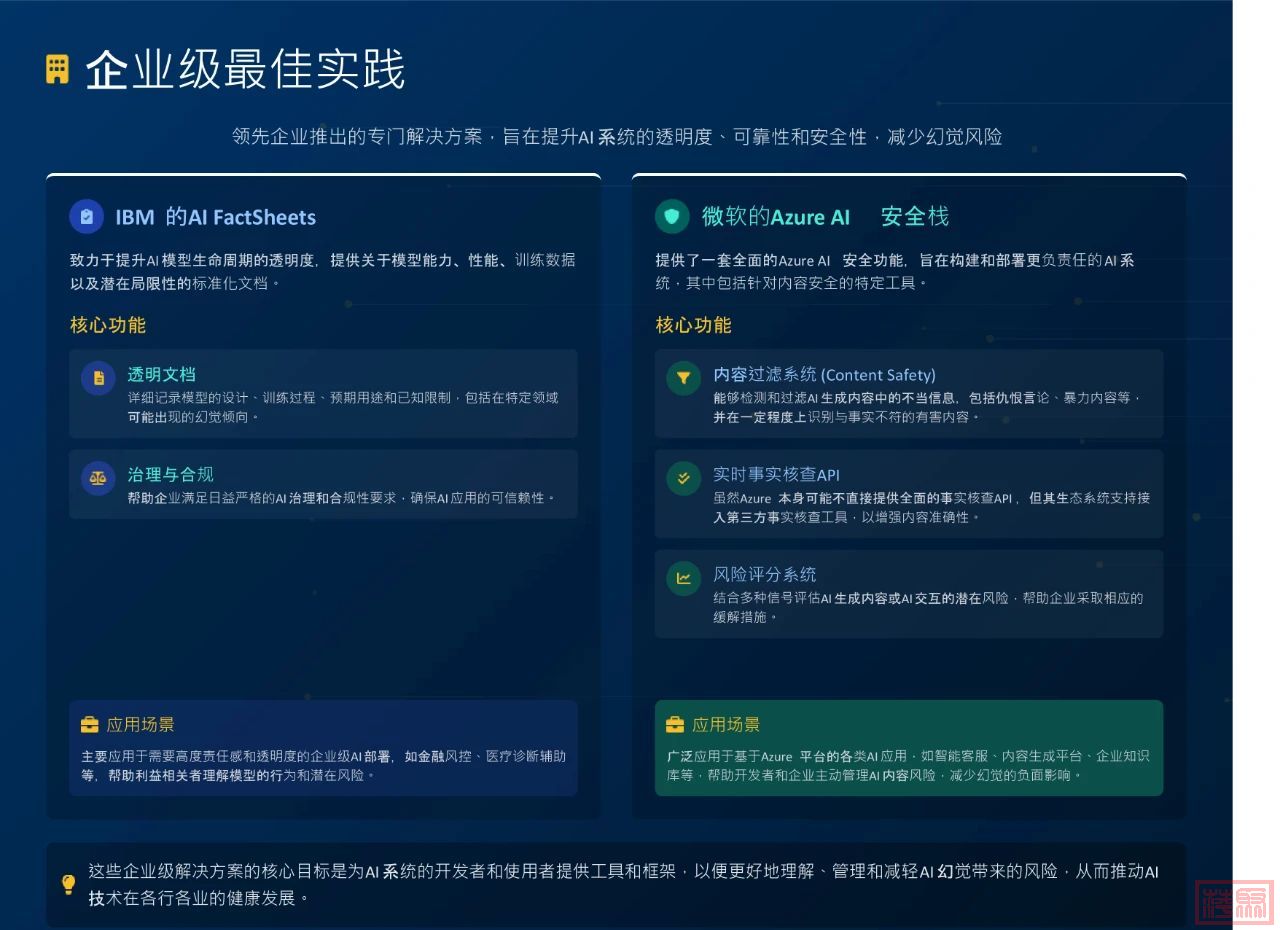Click the 核心功能 label in the Azure card
This screenshot has height=930, width=1280.
pos(693,325)
